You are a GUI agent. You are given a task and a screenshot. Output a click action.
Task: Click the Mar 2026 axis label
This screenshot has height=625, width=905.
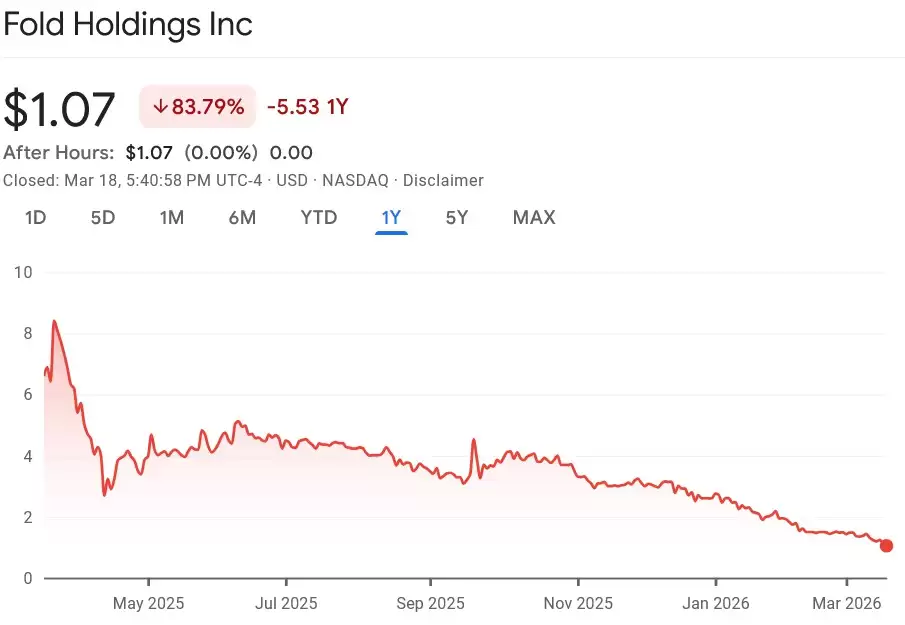point(845,603)
